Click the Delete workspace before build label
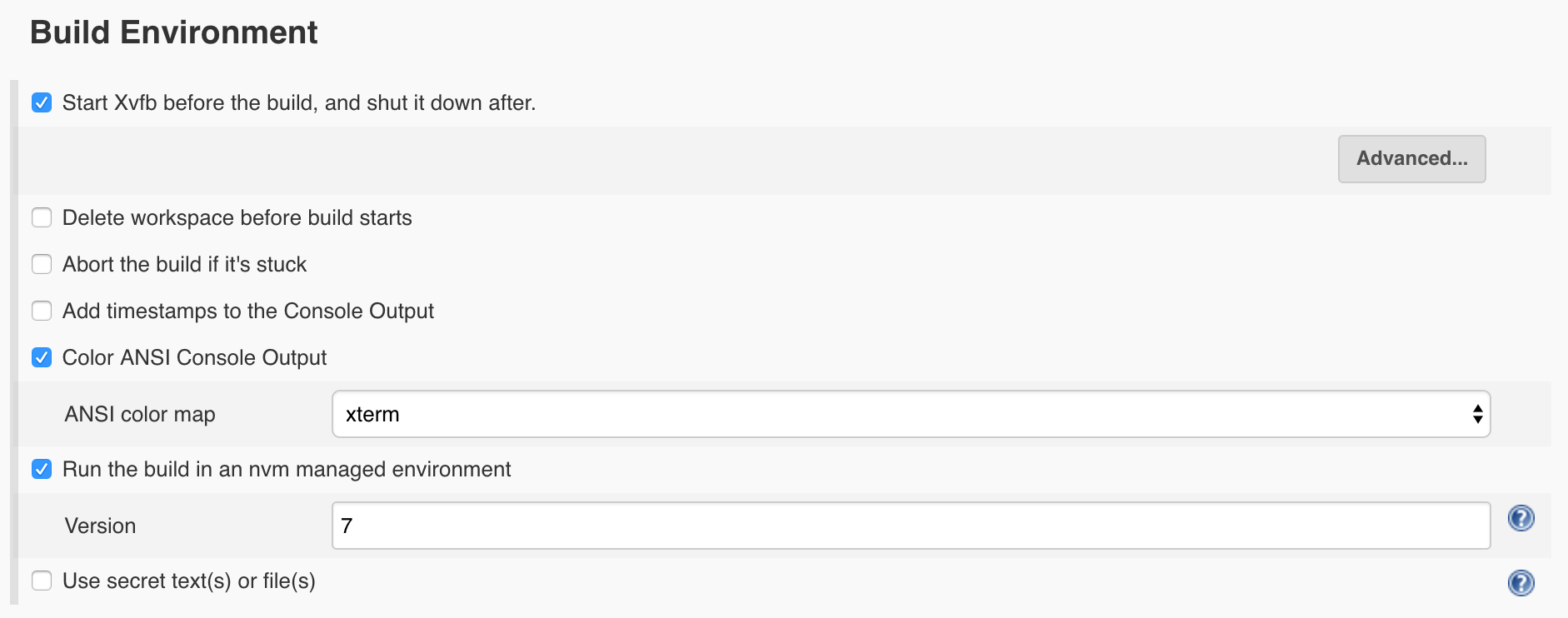This screenshot has height=618, width=1568. pyautogui.click(x=237, y=217)
